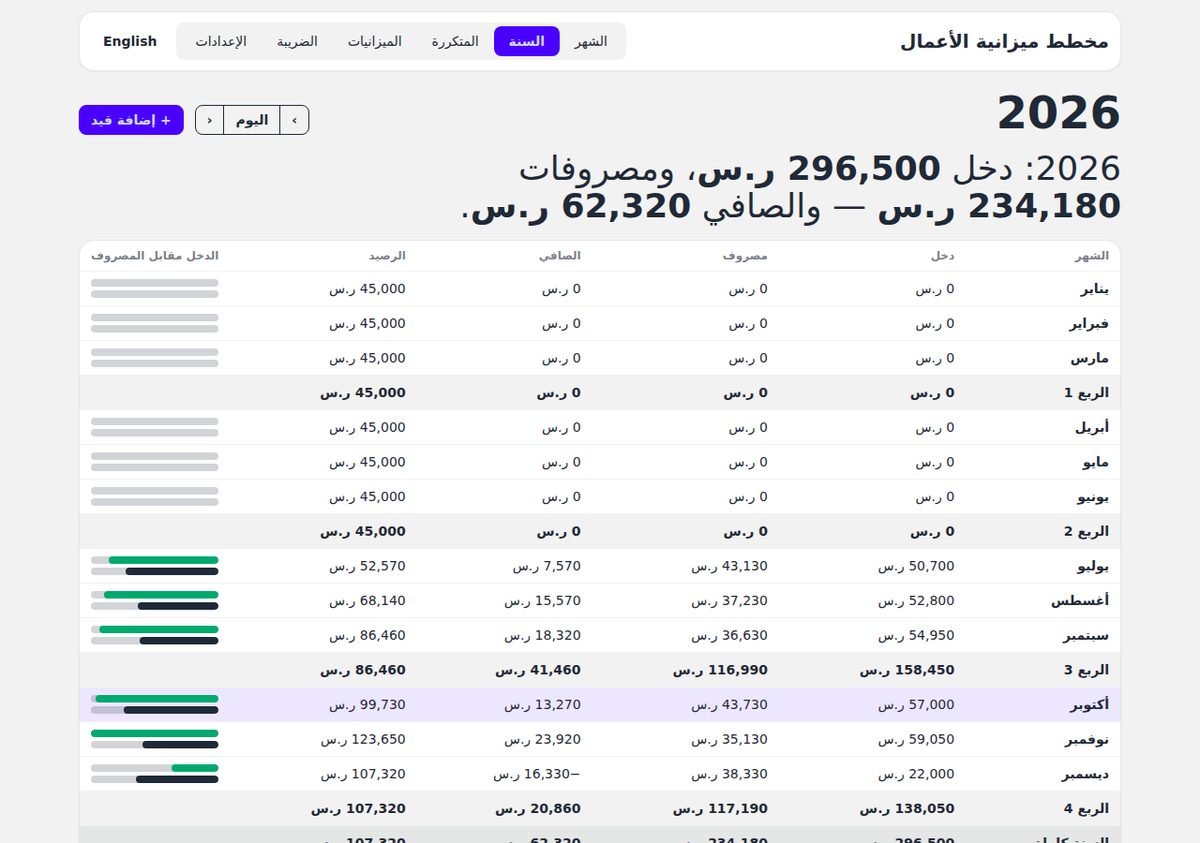This screenshot has height=843, width=1200.
Task: Click July income value 50,700
Action: [x=917, y=566]
